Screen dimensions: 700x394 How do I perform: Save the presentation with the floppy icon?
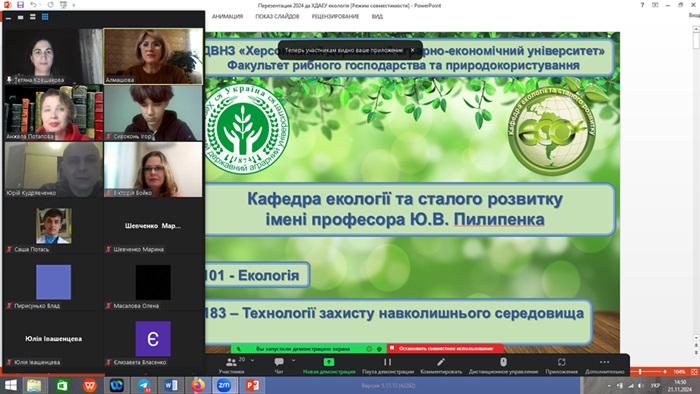20,5
